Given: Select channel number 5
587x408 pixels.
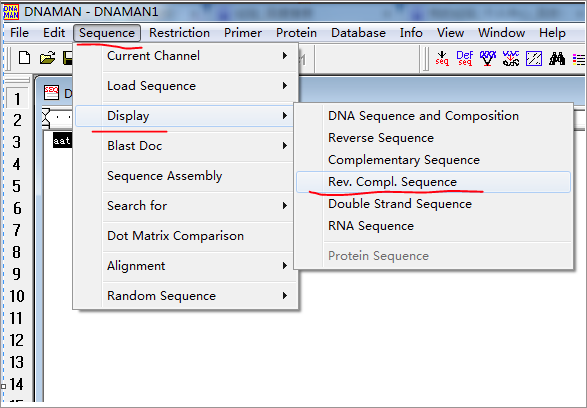Looking at the screenshot, I should coord(16,186).
